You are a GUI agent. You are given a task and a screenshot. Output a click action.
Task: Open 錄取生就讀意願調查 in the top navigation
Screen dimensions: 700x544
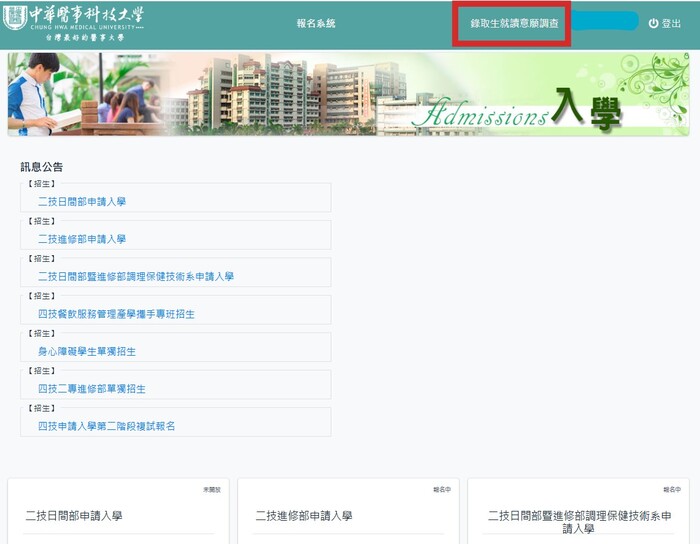514,24
